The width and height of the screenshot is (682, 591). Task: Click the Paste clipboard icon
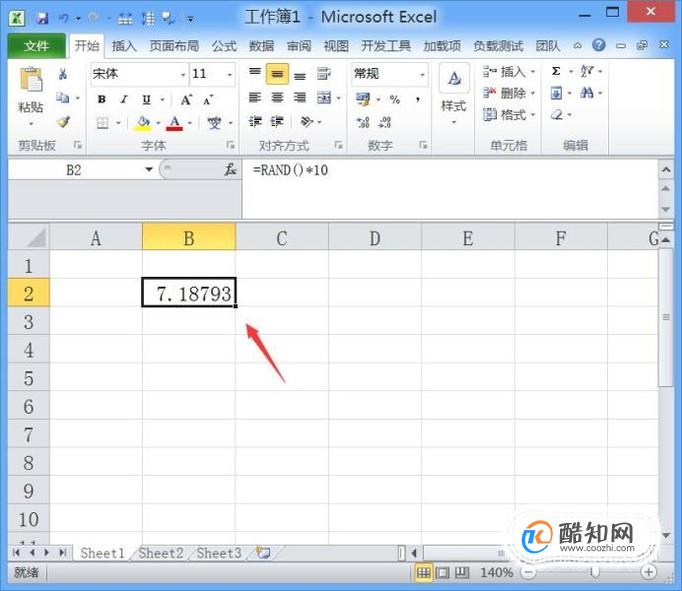[x=31, y=80]
